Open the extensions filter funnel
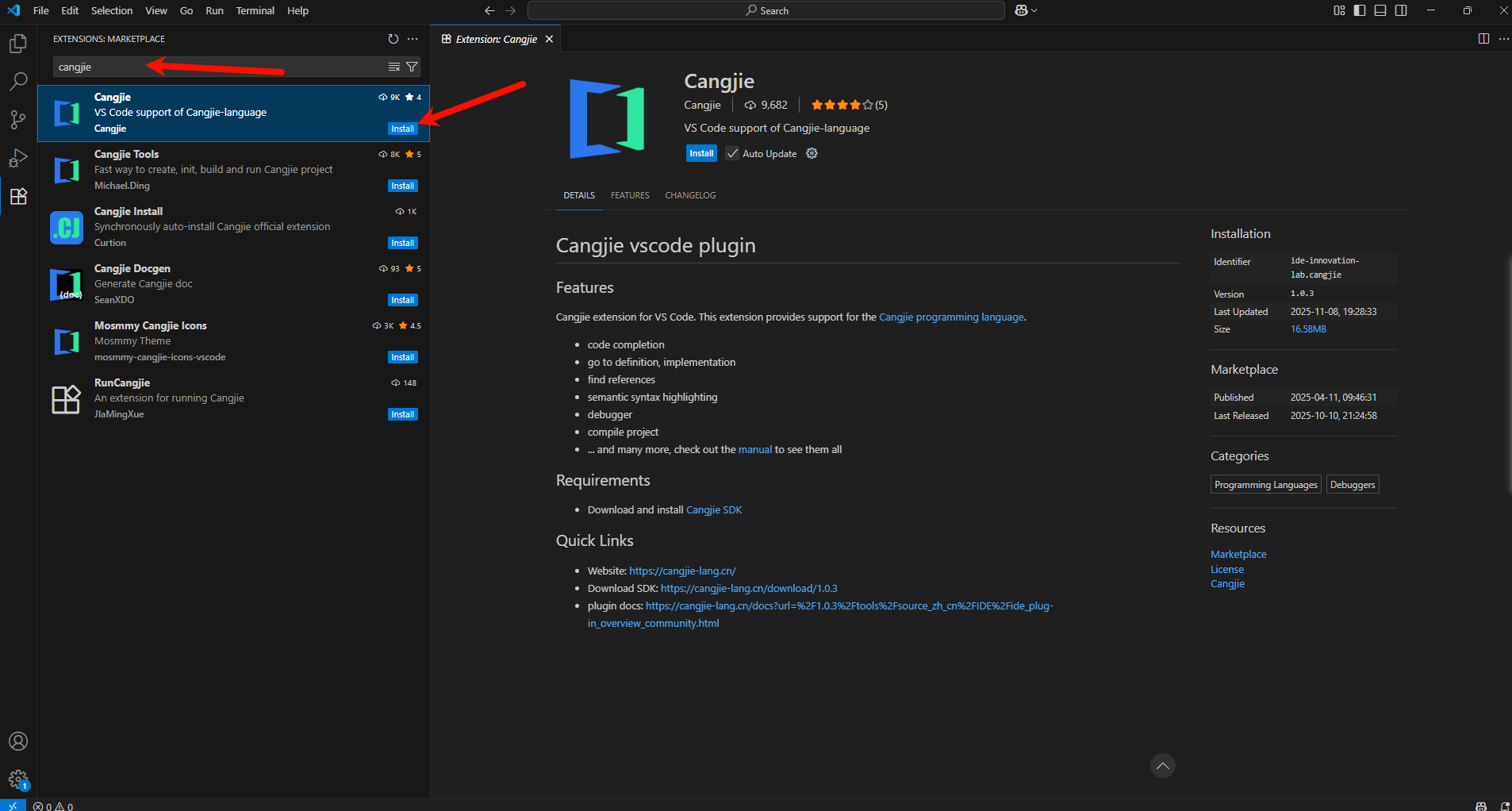The width and height of the screenshot is (1512, 811). click(412, 67)
